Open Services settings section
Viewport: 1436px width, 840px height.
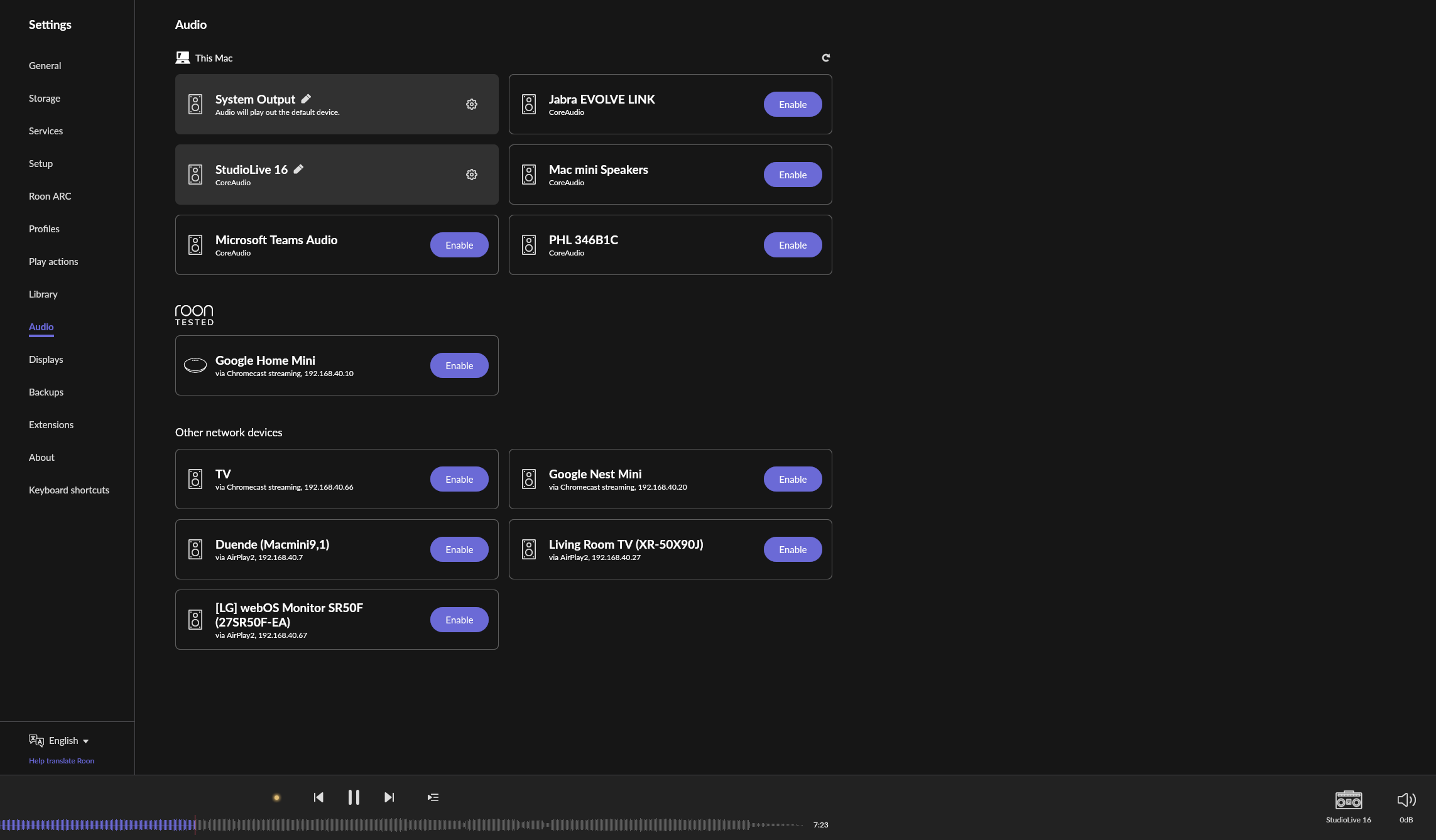pyautogui.click(x=46, y=131)
